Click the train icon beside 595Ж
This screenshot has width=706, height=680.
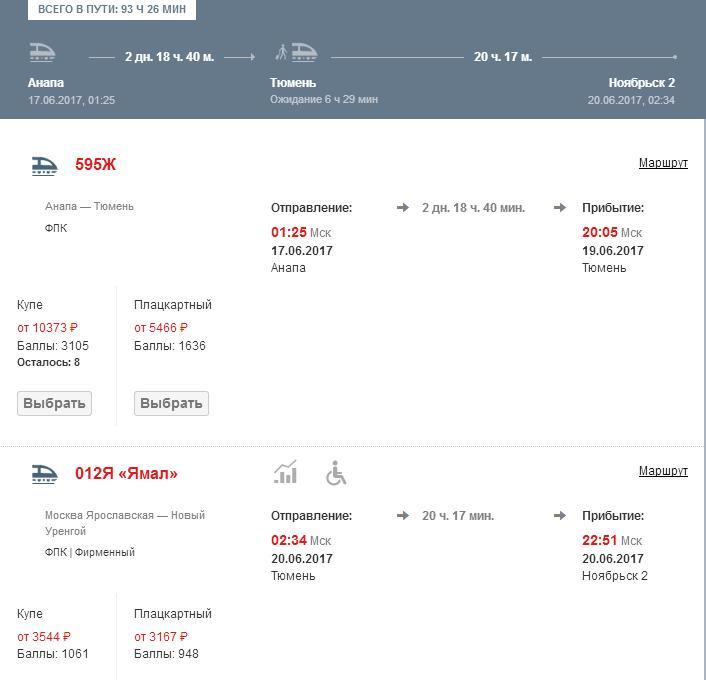[44, 165]
